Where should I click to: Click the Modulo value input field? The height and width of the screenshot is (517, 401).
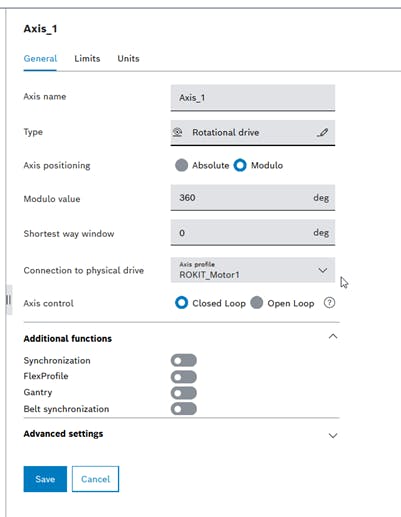coord(253,198)
